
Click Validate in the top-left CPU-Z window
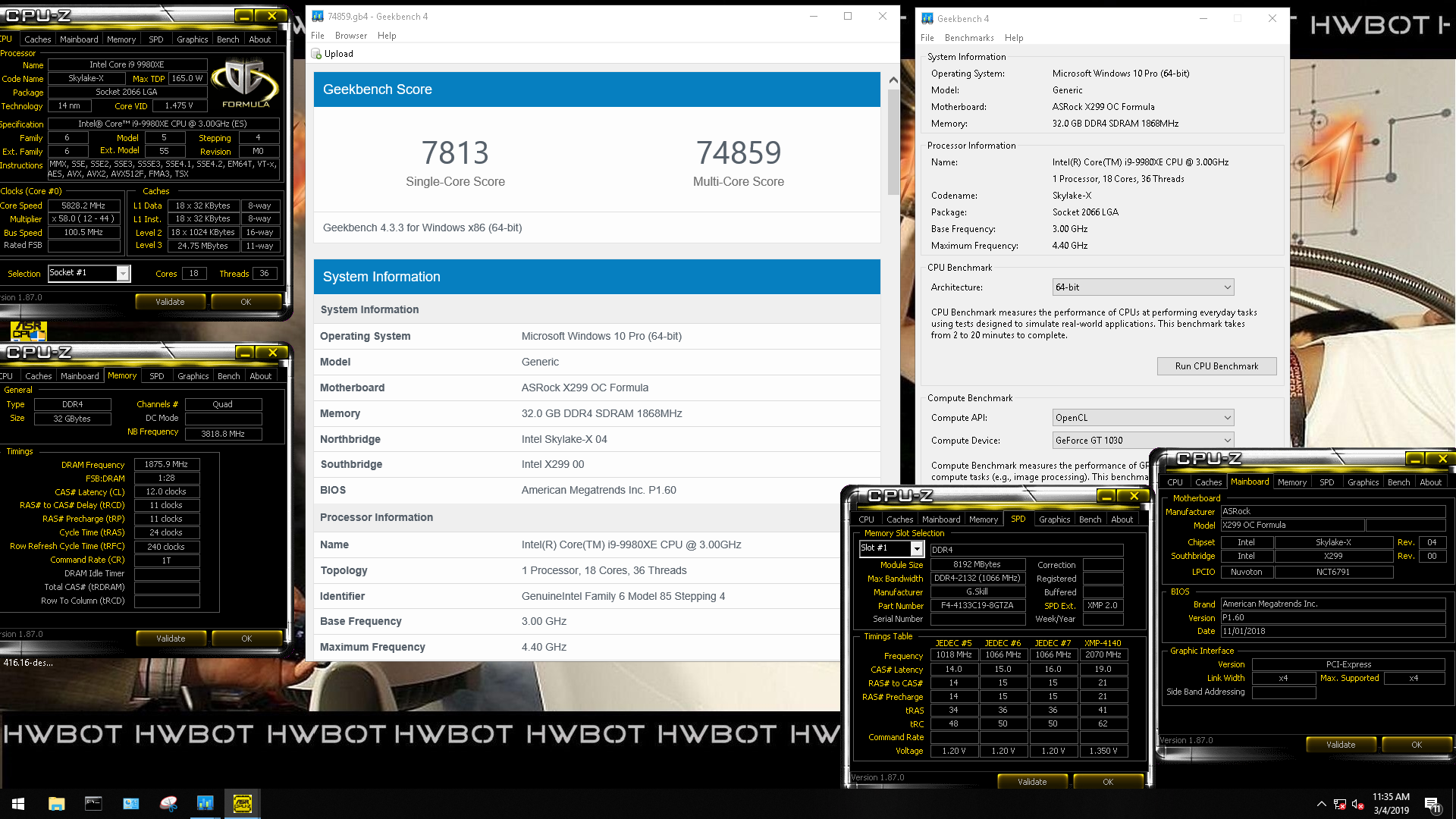tap(170, 302)
